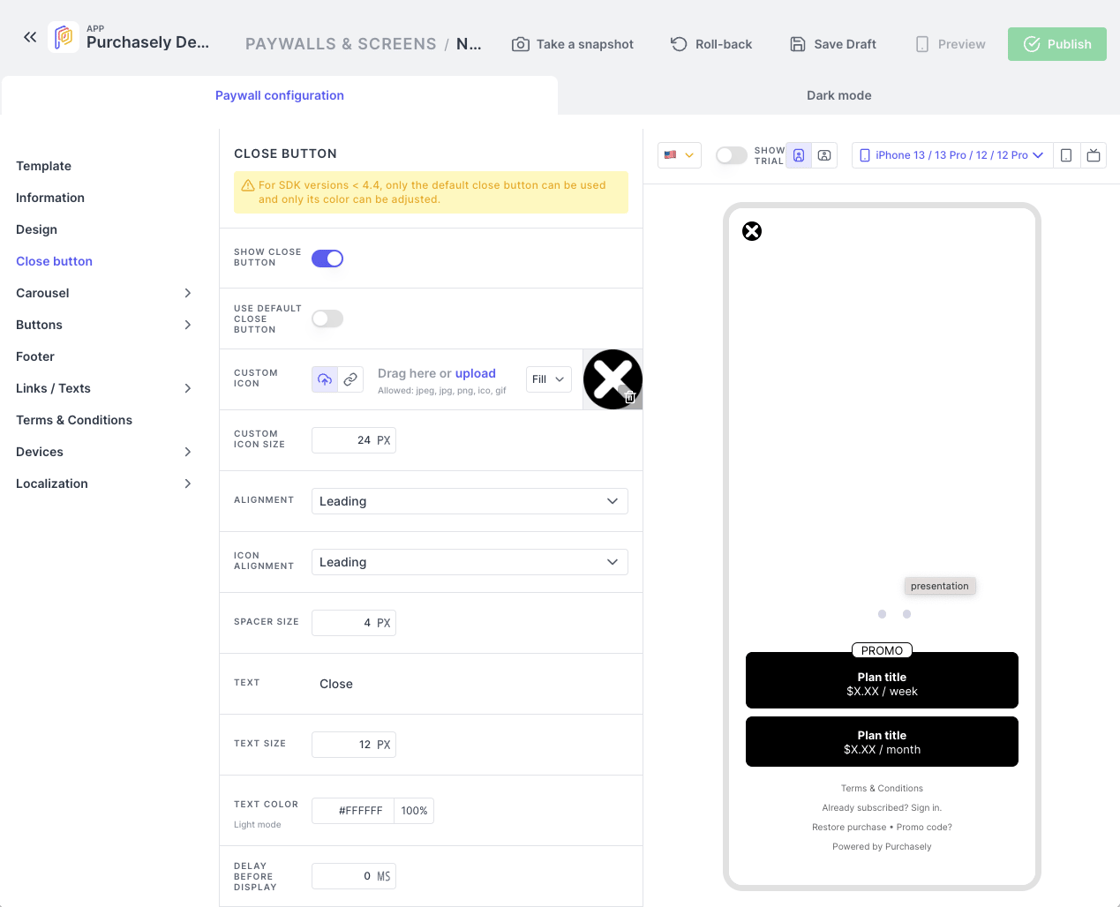Select the TV device preview icon
The image size is (1120, 907).
(x=1093, y=155)
